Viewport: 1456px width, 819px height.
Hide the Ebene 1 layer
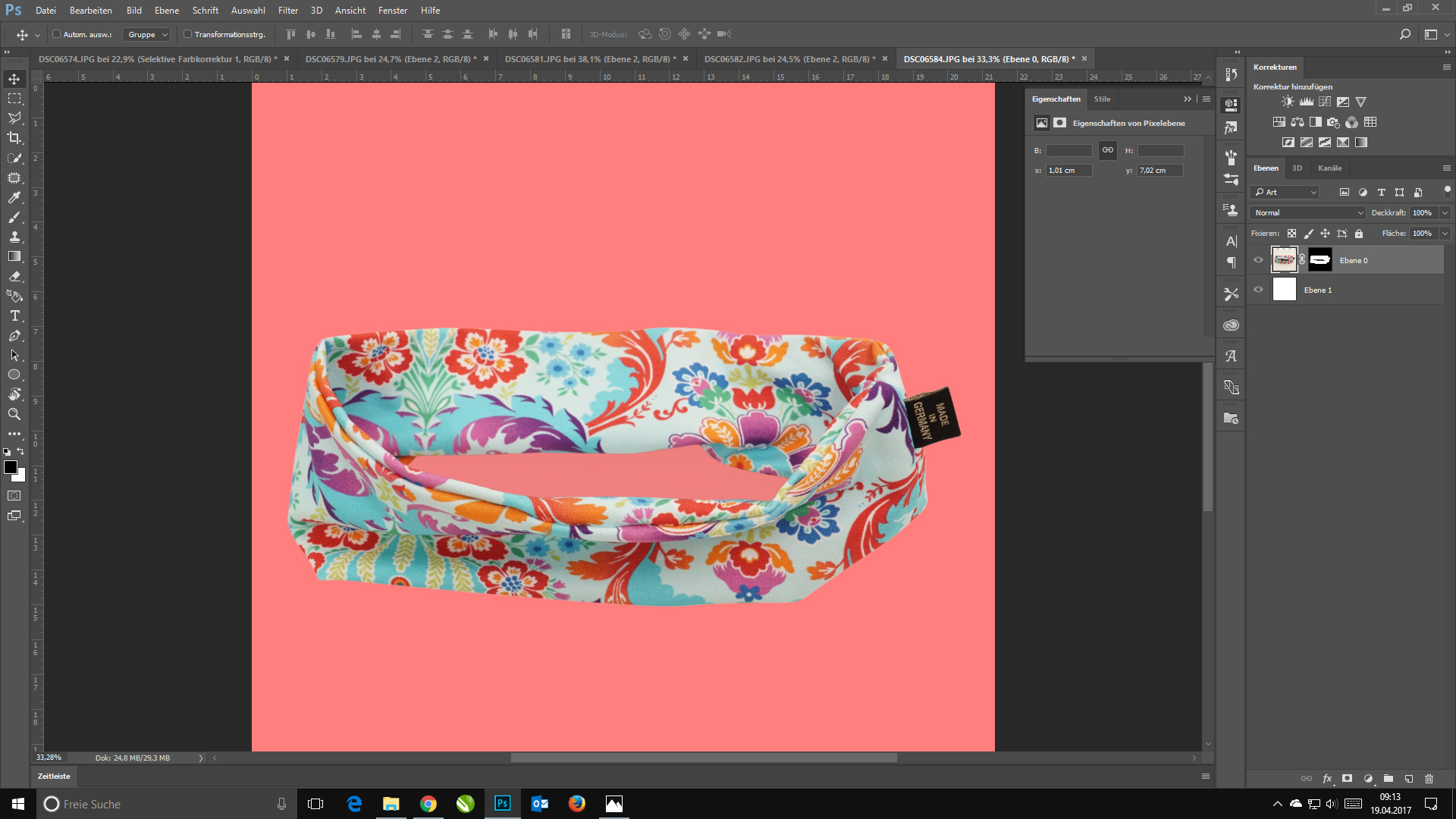tap(1259, 290)
